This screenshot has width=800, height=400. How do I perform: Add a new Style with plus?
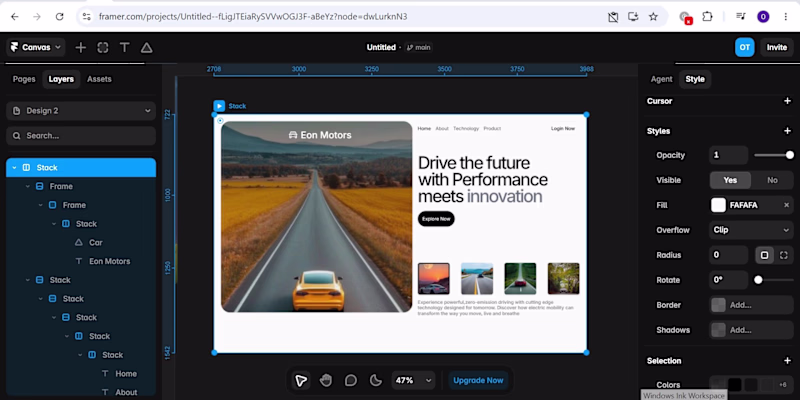click(x=787, y=131)
